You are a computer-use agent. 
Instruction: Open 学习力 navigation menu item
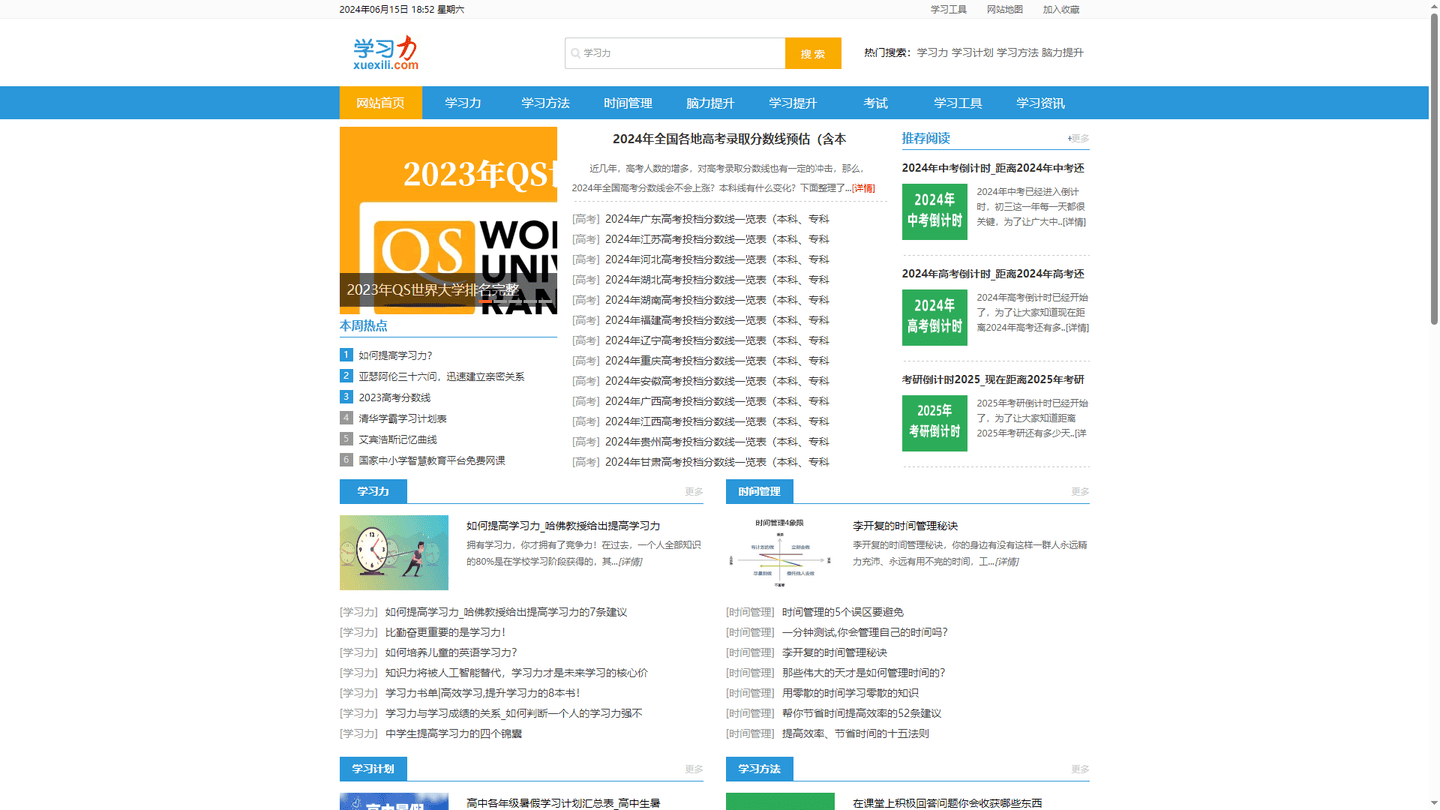coord(463,103)
